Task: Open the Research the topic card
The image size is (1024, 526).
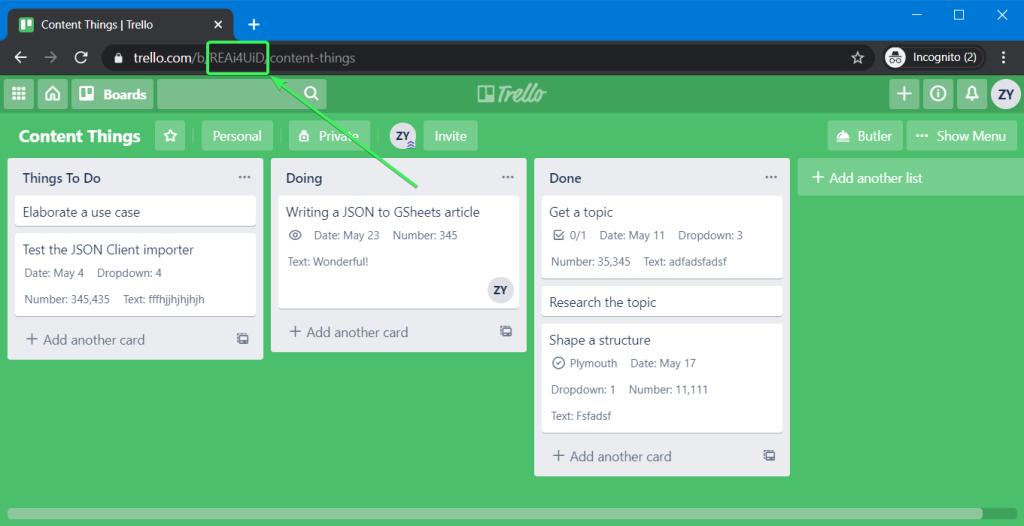Action: tap(662, 302)
